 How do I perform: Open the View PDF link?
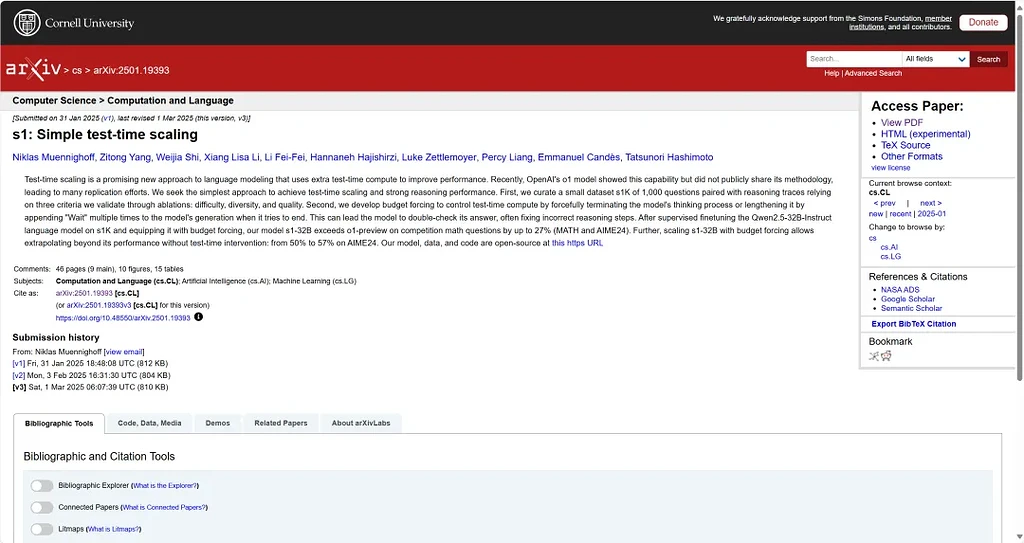point(902,123)
